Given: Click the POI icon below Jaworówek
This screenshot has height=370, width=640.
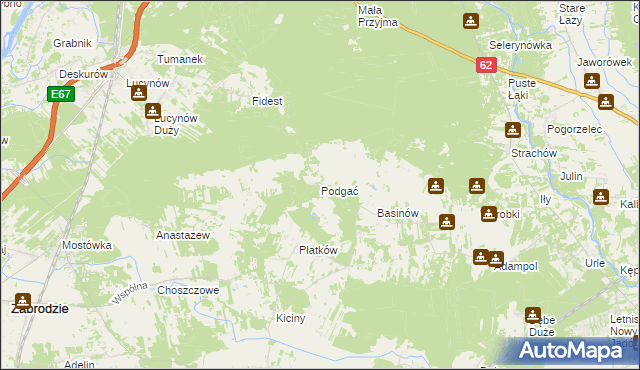Looking at the screenshot, I should (x=591, y=81).
